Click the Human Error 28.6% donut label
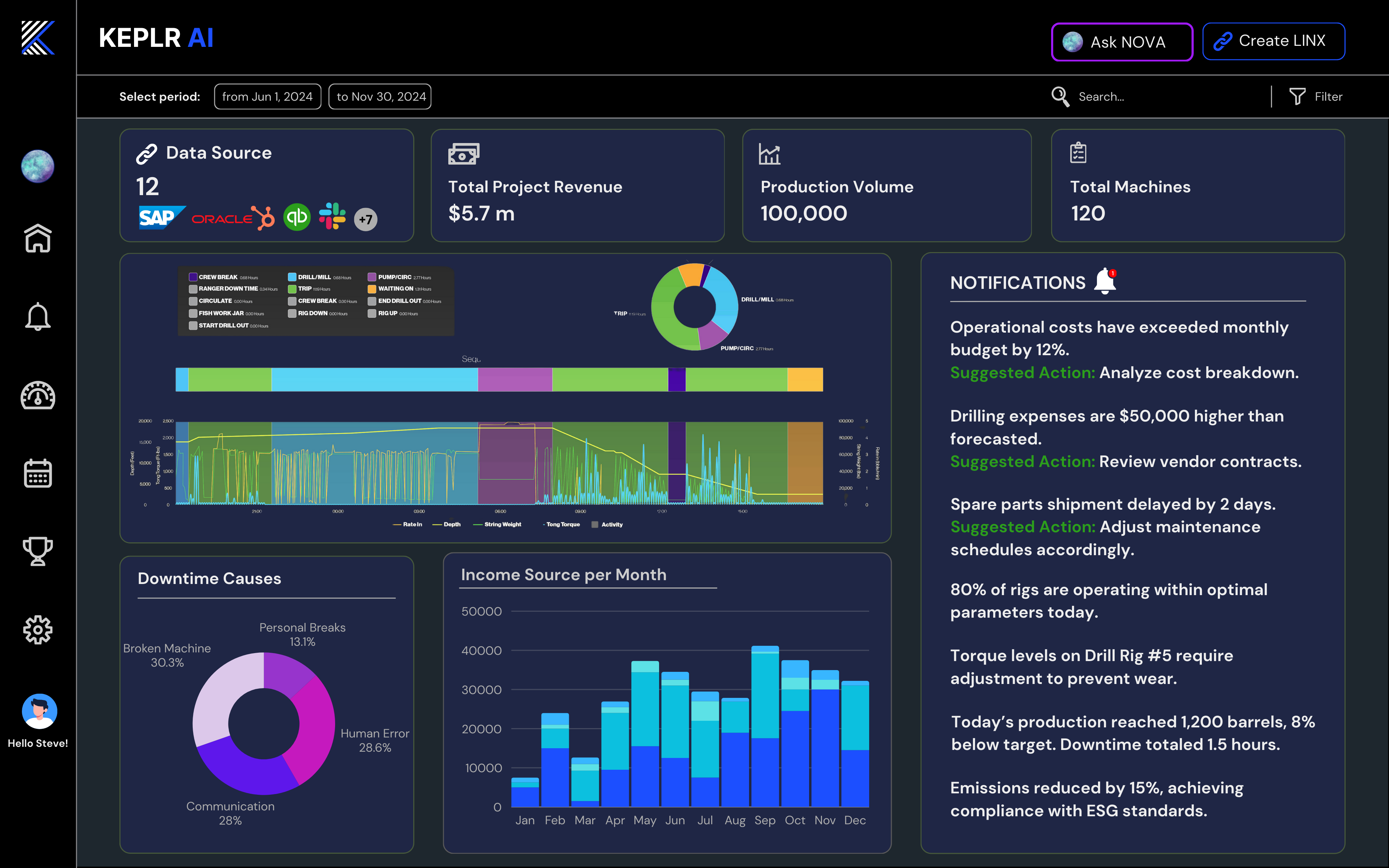 point(375,740)
